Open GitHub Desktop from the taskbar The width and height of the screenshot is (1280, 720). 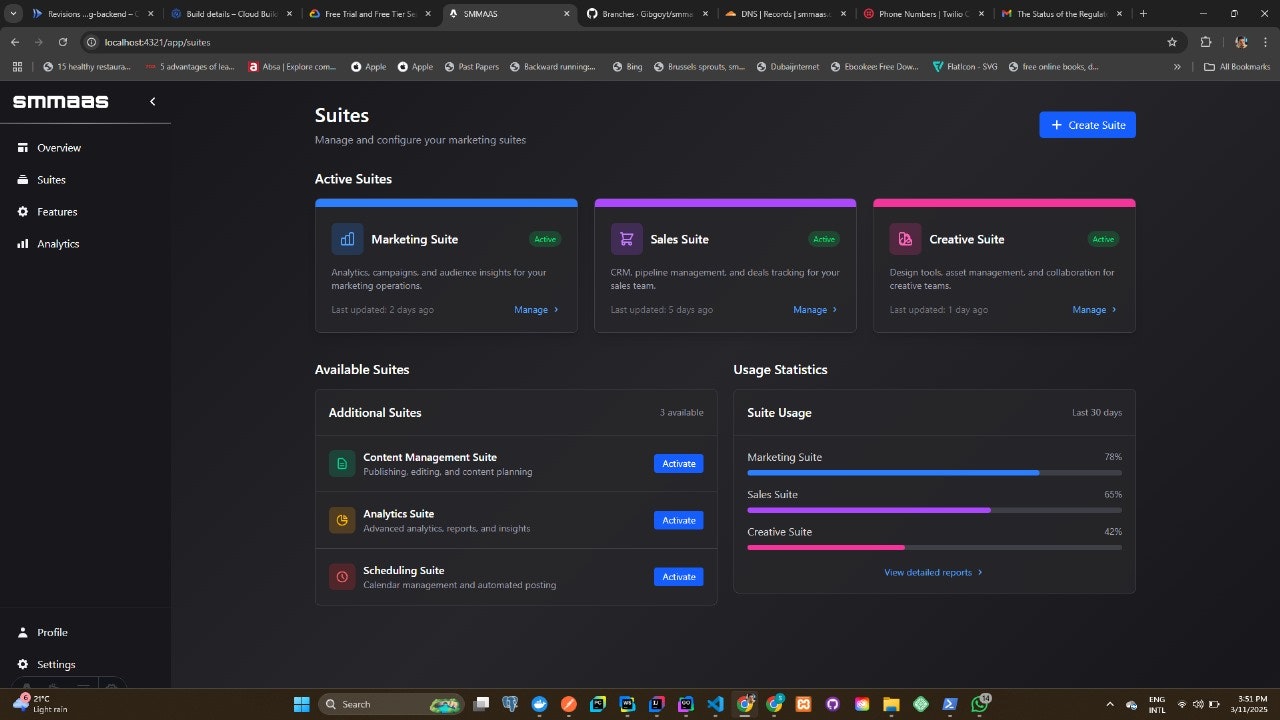click(x=832, y=704)
